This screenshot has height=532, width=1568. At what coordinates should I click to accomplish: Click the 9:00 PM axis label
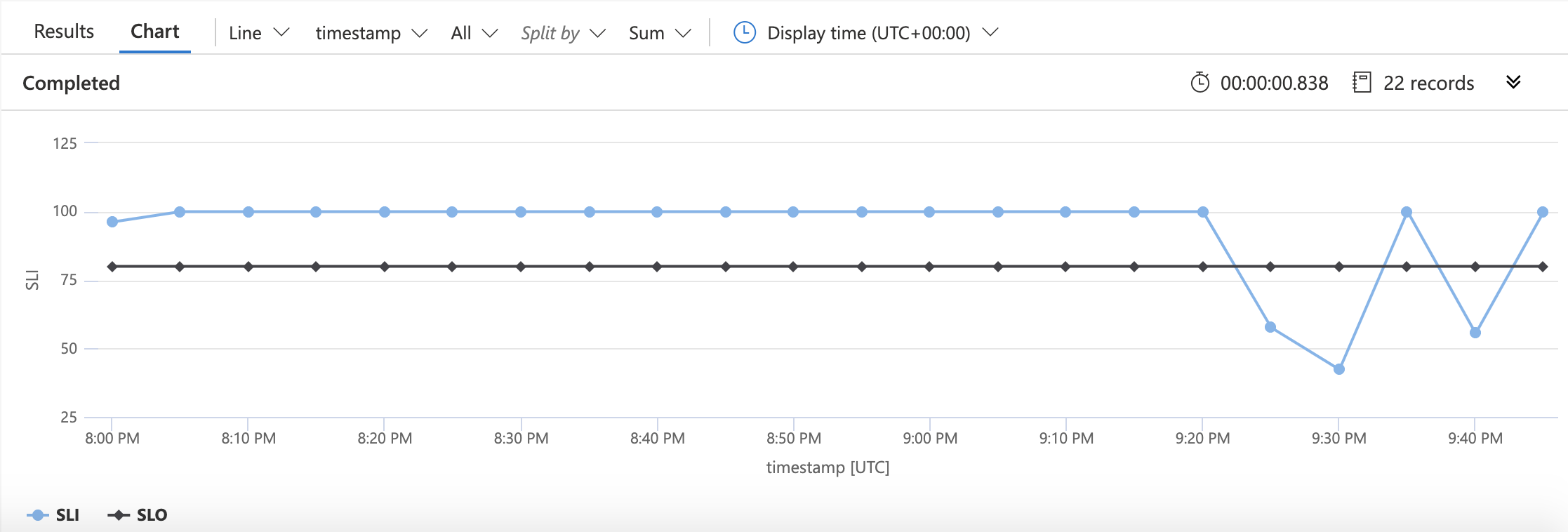coord(930,439)
